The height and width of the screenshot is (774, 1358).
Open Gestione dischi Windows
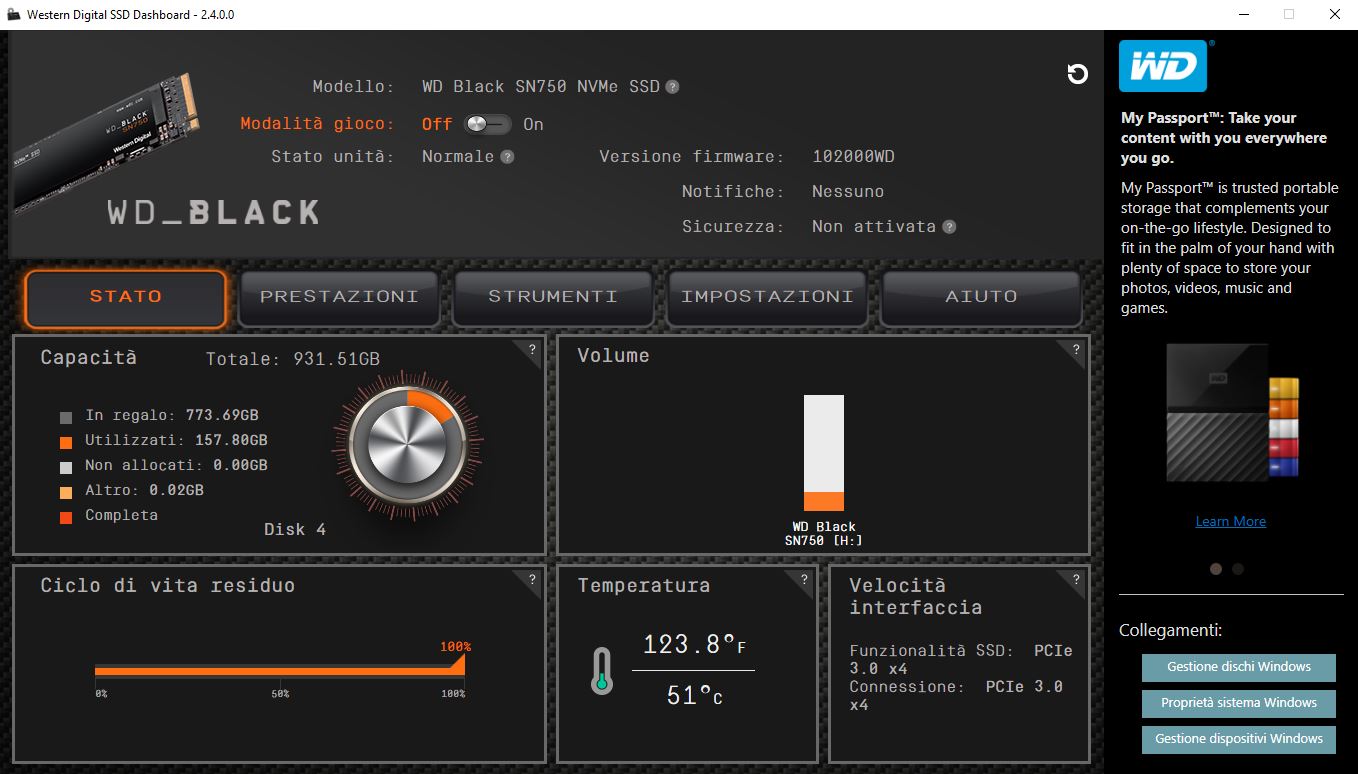point(1239,667)
